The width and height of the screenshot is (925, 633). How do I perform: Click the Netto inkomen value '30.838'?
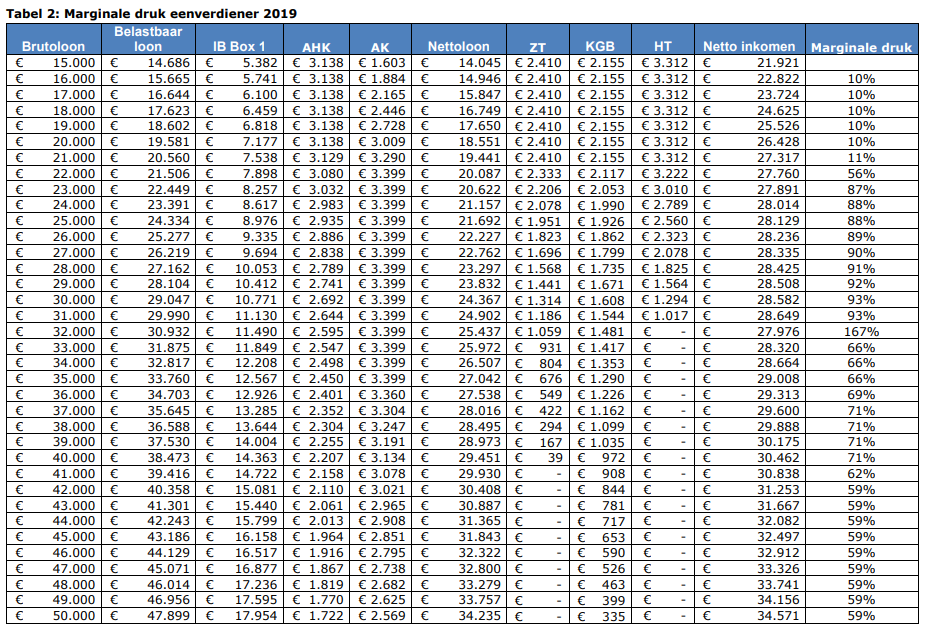click(x=778, y=474)
